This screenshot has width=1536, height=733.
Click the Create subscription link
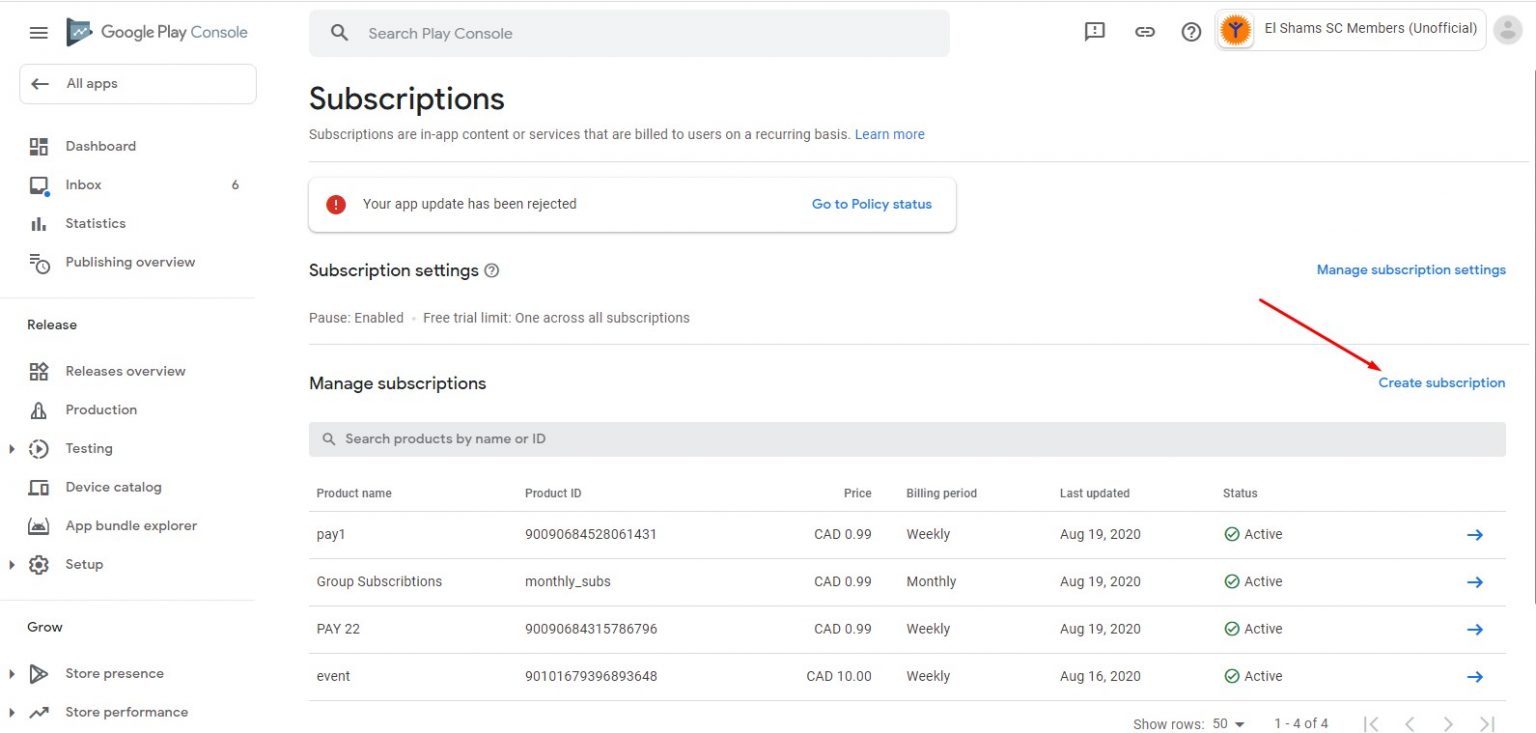pos(1442,382)
